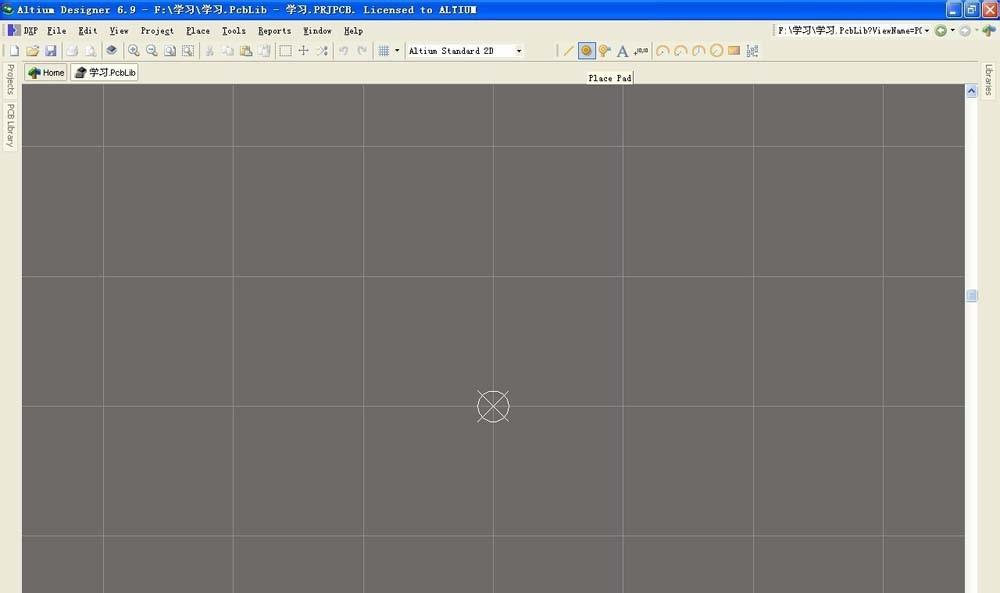
Task: Select the Place Full Circle tool
Action: click(x=716, y=50)
